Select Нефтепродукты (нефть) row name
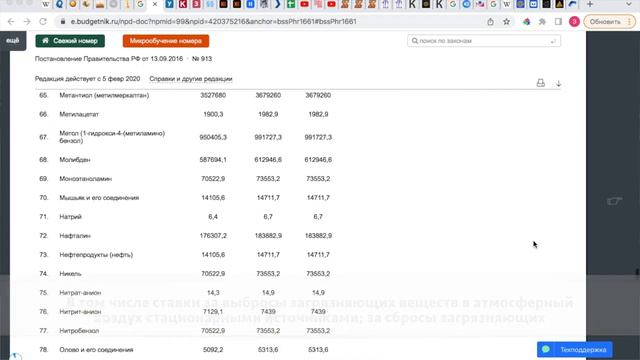 click(96, 255)
